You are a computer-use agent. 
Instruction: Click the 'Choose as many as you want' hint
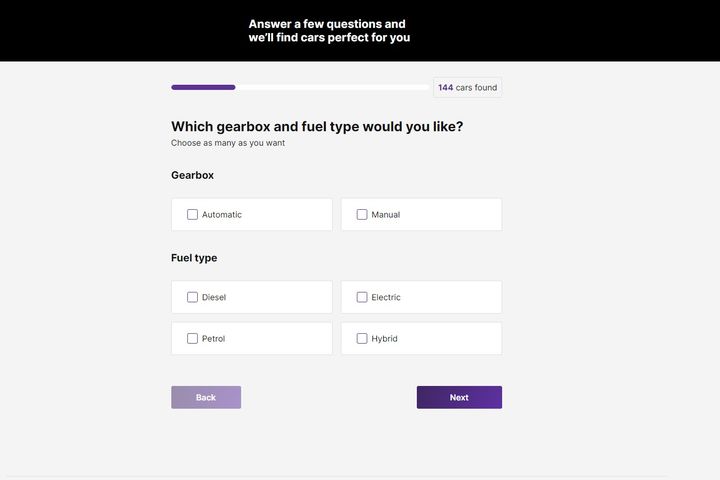[228, 143]
